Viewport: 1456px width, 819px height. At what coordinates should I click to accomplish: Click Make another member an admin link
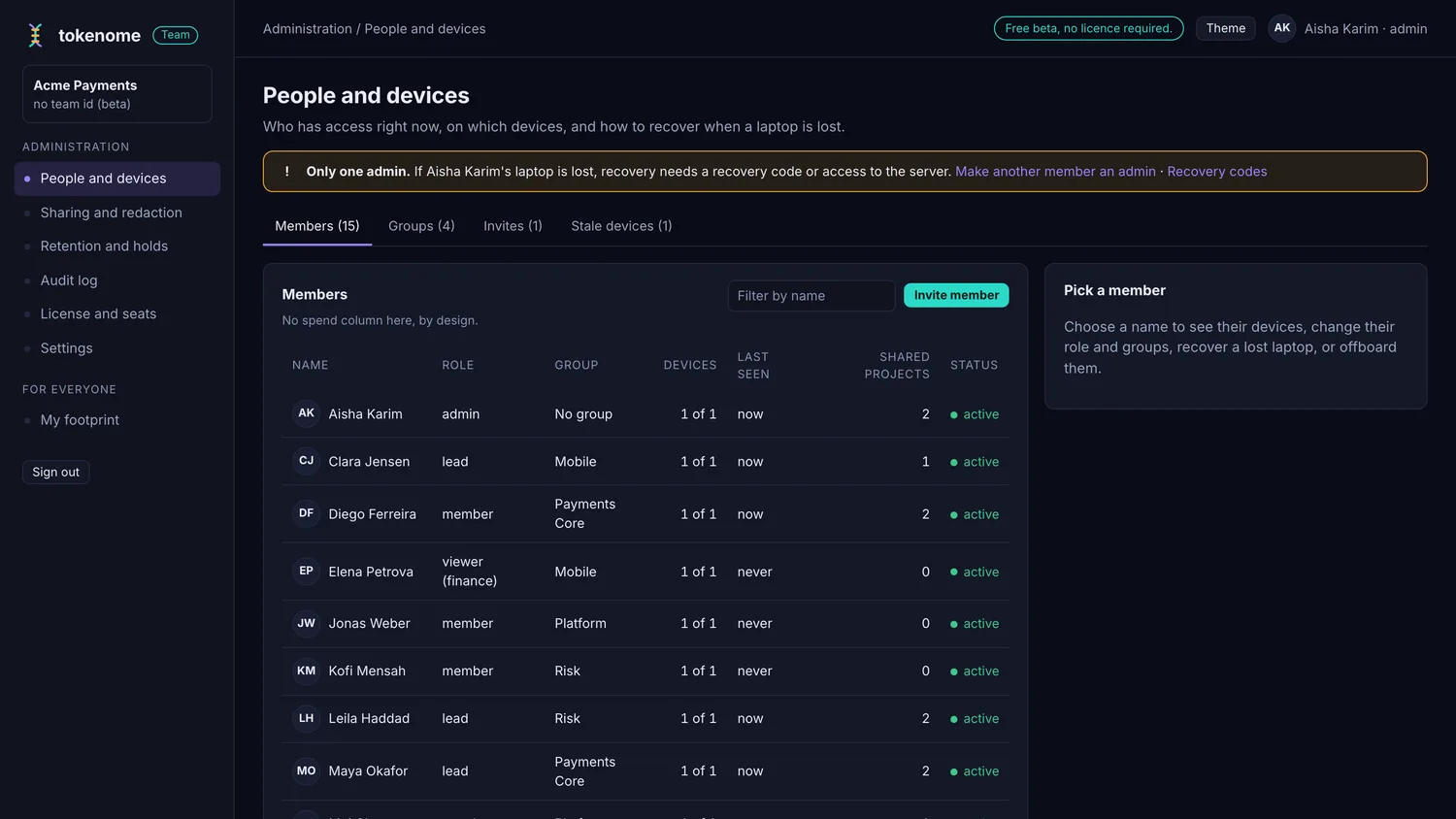(1055, 172)
